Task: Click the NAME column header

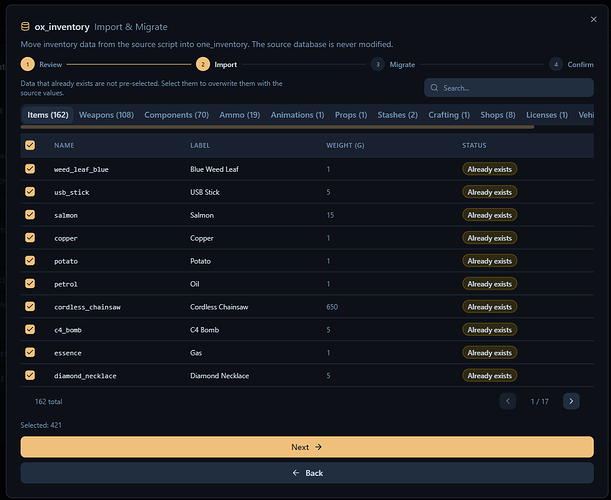Action: coord(64,145)
